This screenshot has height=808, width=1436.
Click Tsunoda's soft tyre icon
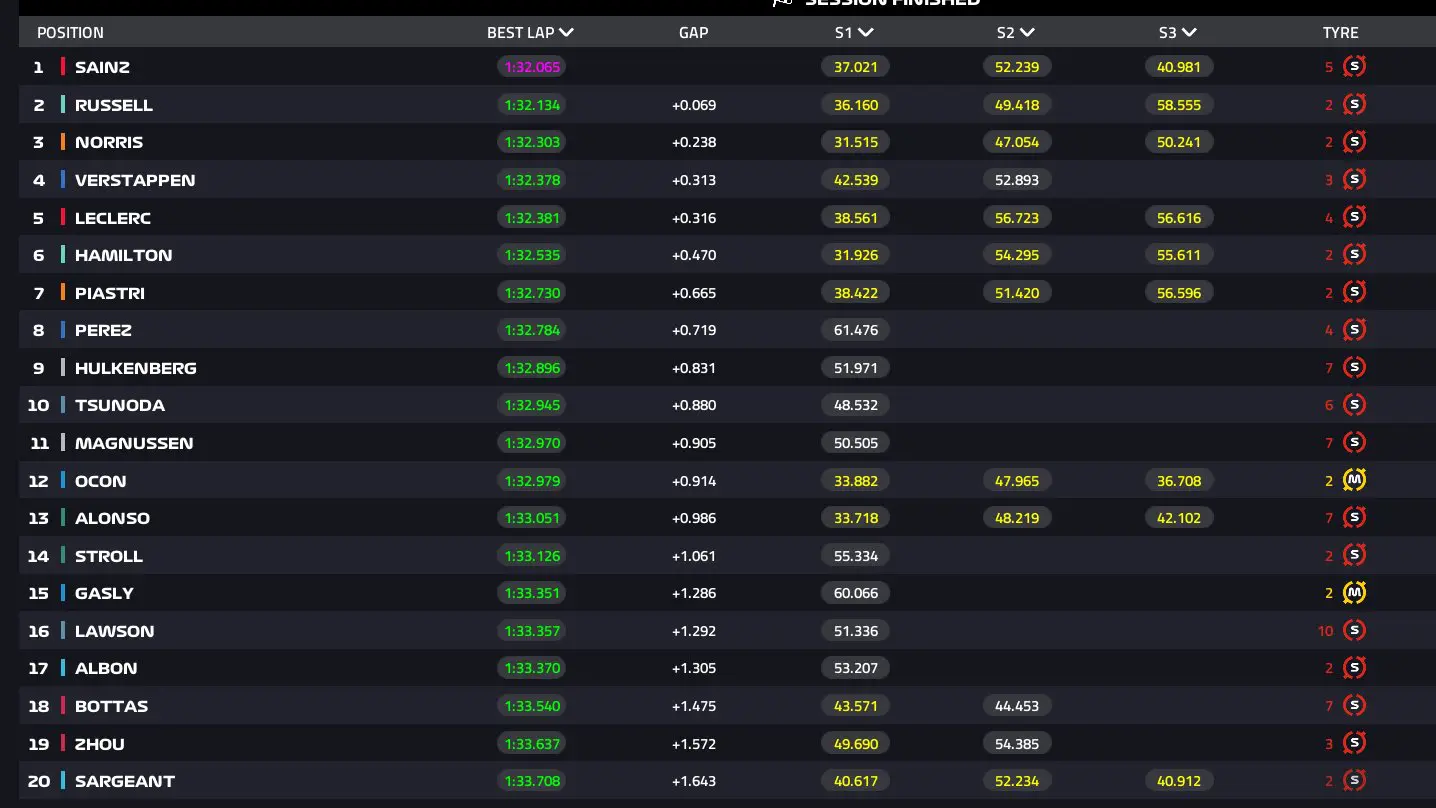point(1354,405)
